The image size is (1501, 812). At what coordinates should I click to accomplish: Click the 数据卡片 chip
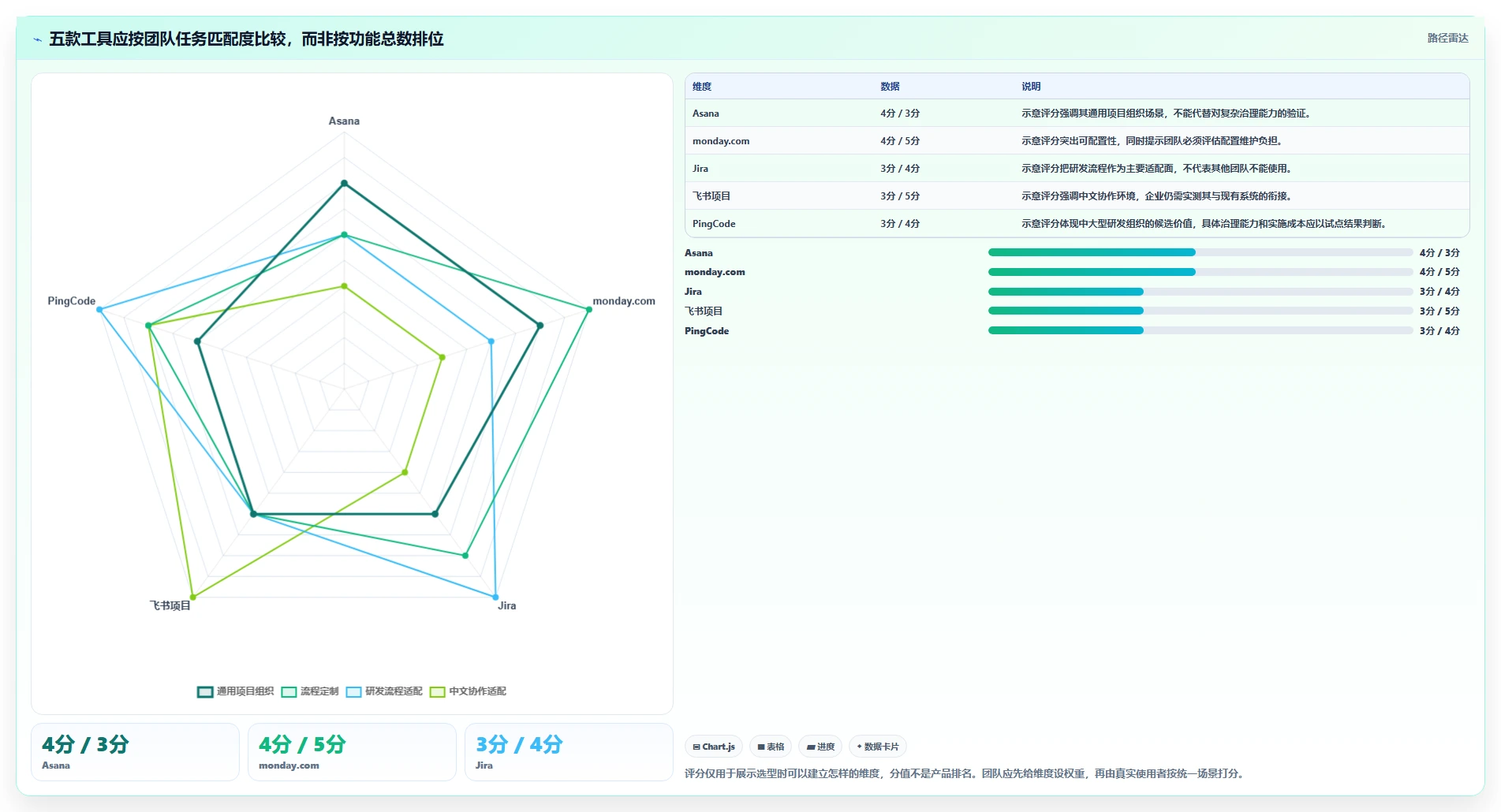877,747
